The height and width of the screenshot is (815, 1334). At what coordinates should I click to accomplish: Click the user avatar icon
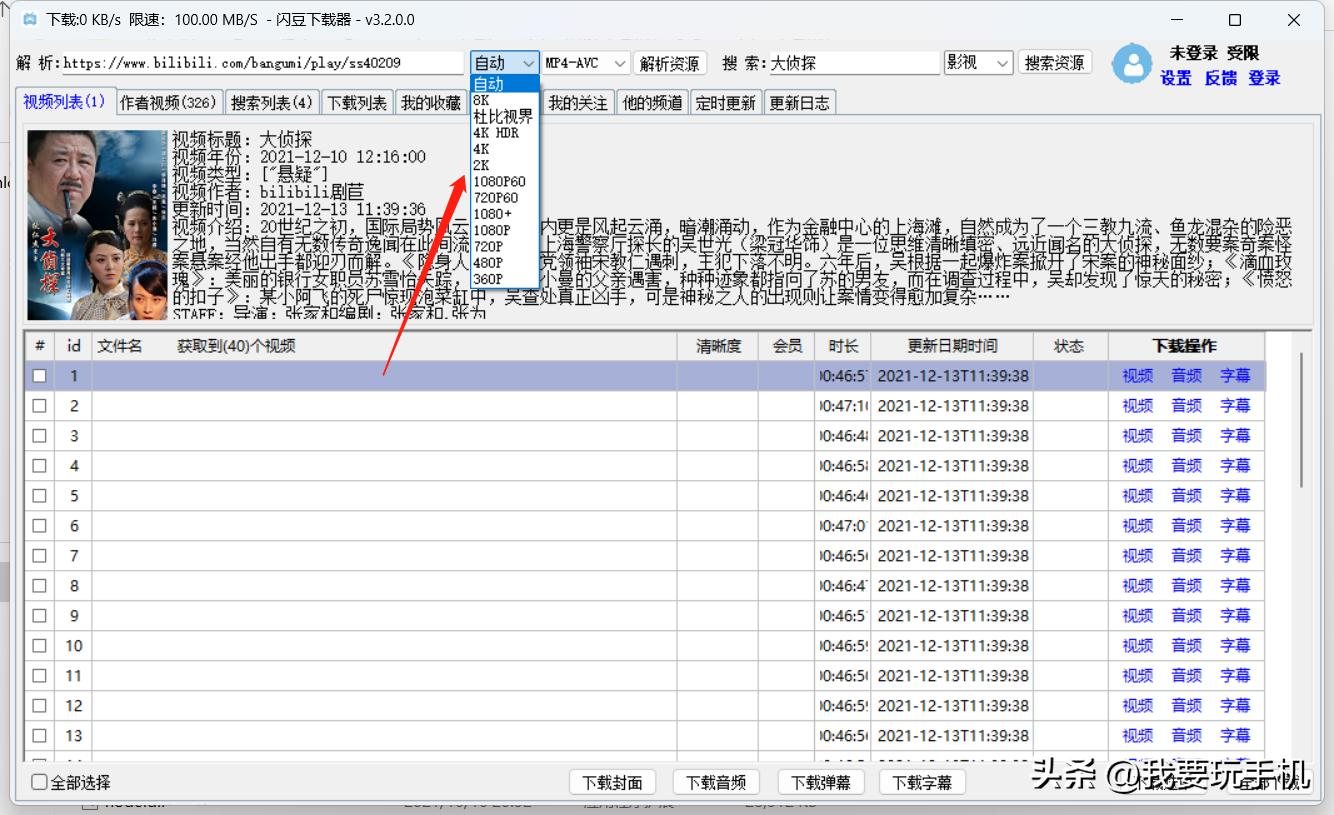[x=1132, y=64]
